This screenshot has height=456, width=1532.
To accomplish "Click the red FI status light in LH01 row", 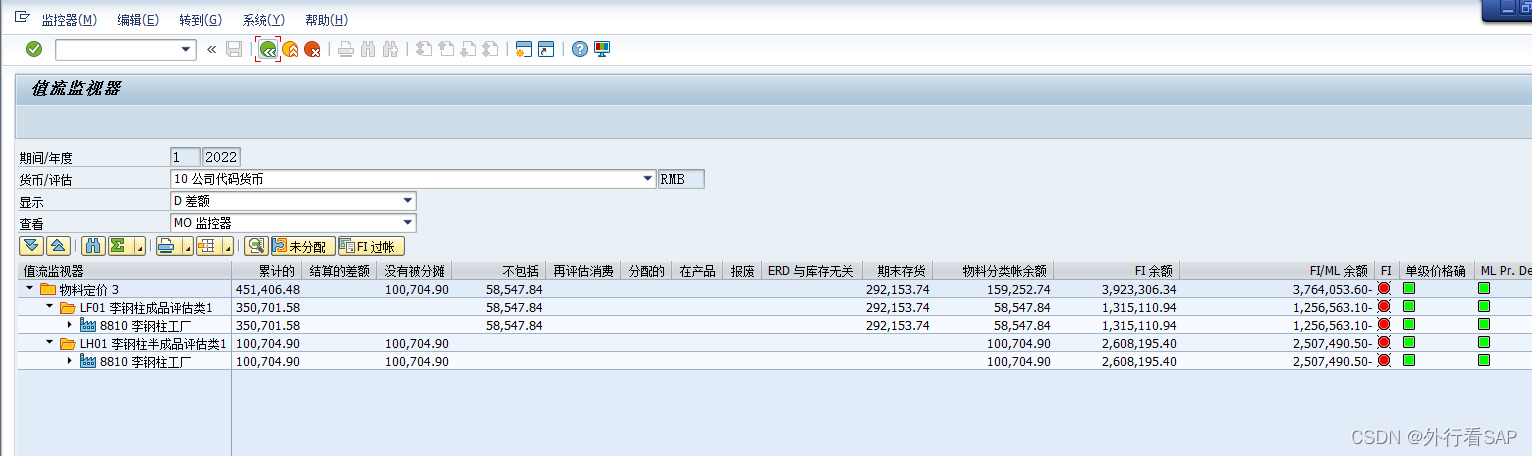I will [x=1385, y=342].
